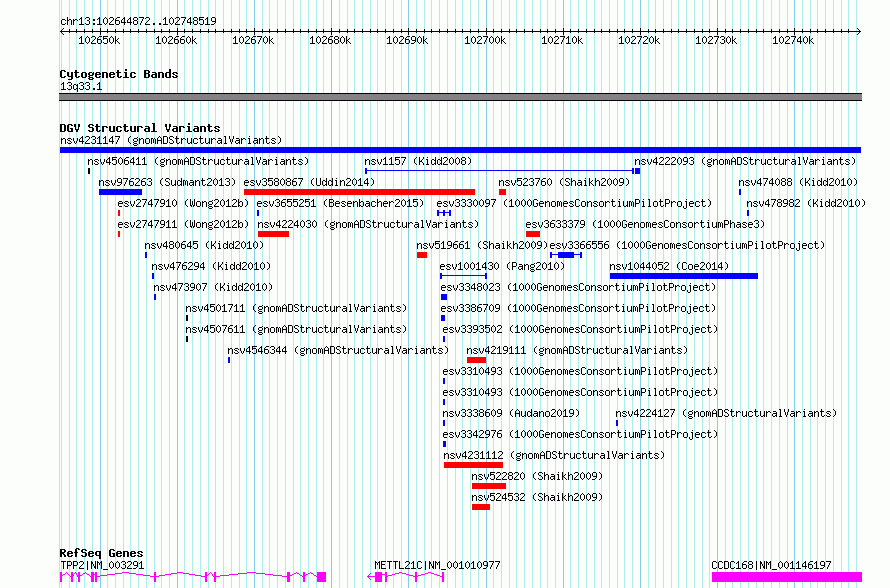This screenshot has width=890, height=588.
Task: Open the nsv474088 (Kidd2010) variant label
Action: pos(798,182)
